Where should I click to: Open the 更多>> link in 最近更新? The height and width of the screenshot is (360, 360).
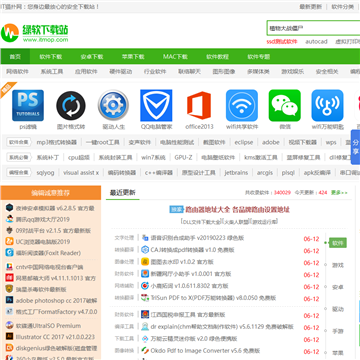[x=339, y=193]
